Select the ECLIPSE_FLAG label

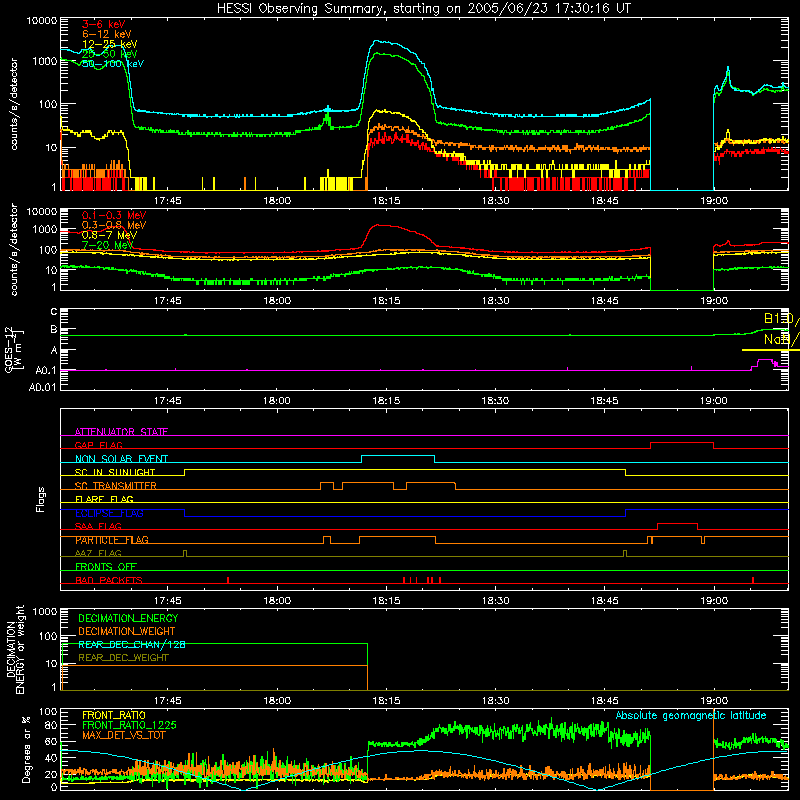pos(109,513)
